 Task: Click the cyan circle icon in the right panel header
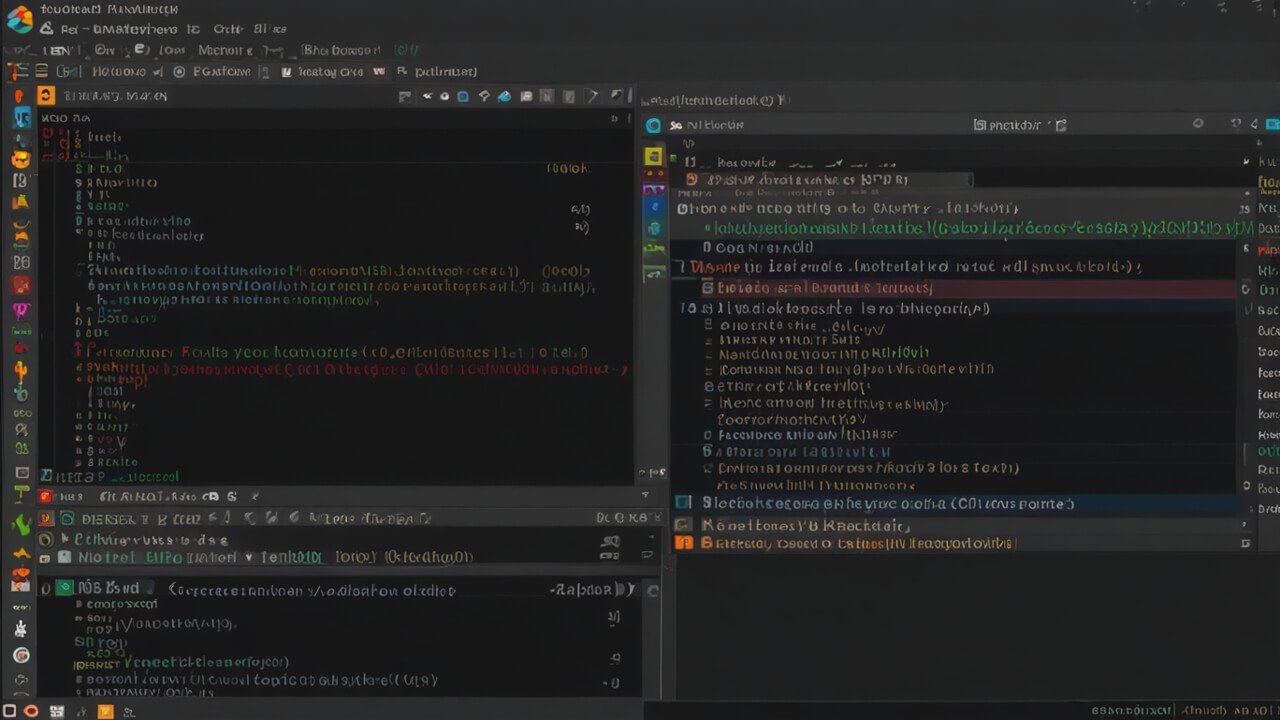click(x=654, y=125)
